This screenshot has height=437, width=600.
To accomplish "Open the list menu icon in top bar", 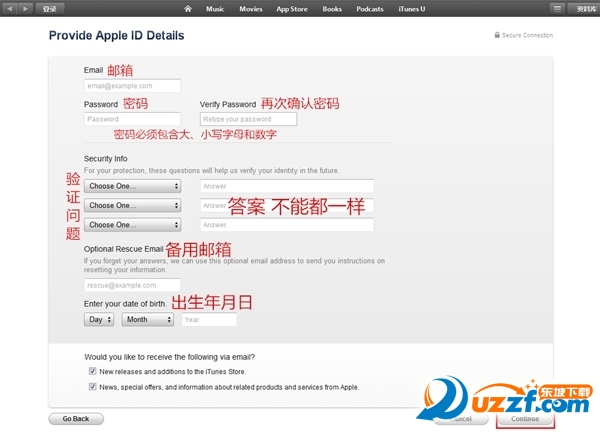I will 557,8.
